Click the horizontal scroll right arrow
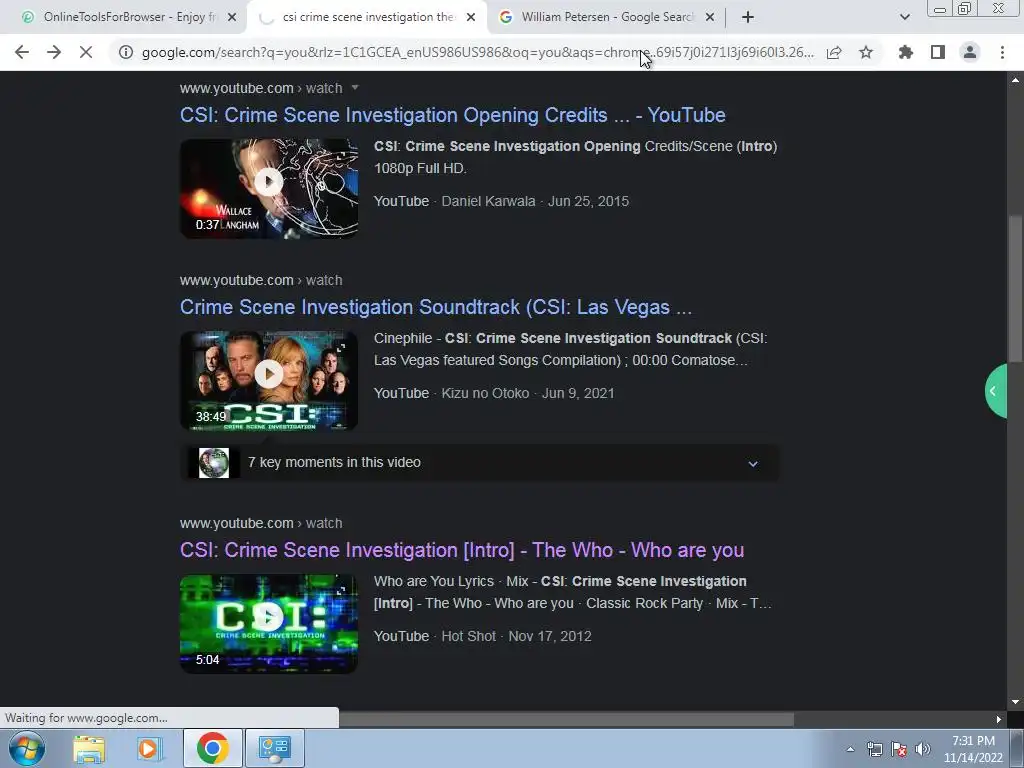This screenshot has width=1024, height=768. pyautogui.click(x=999, y=719)
